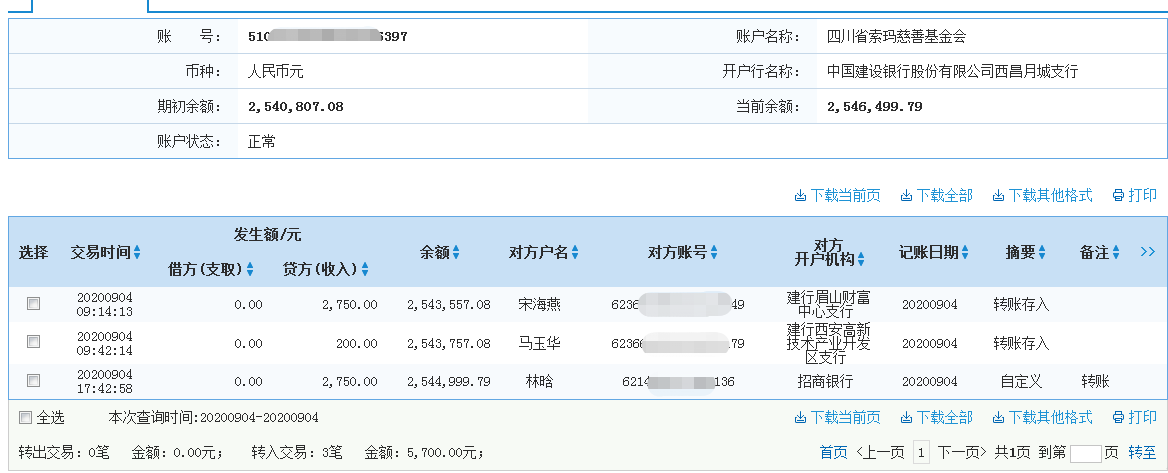
Task: Check the 全选 select-all checkbox
Action: 25,417
